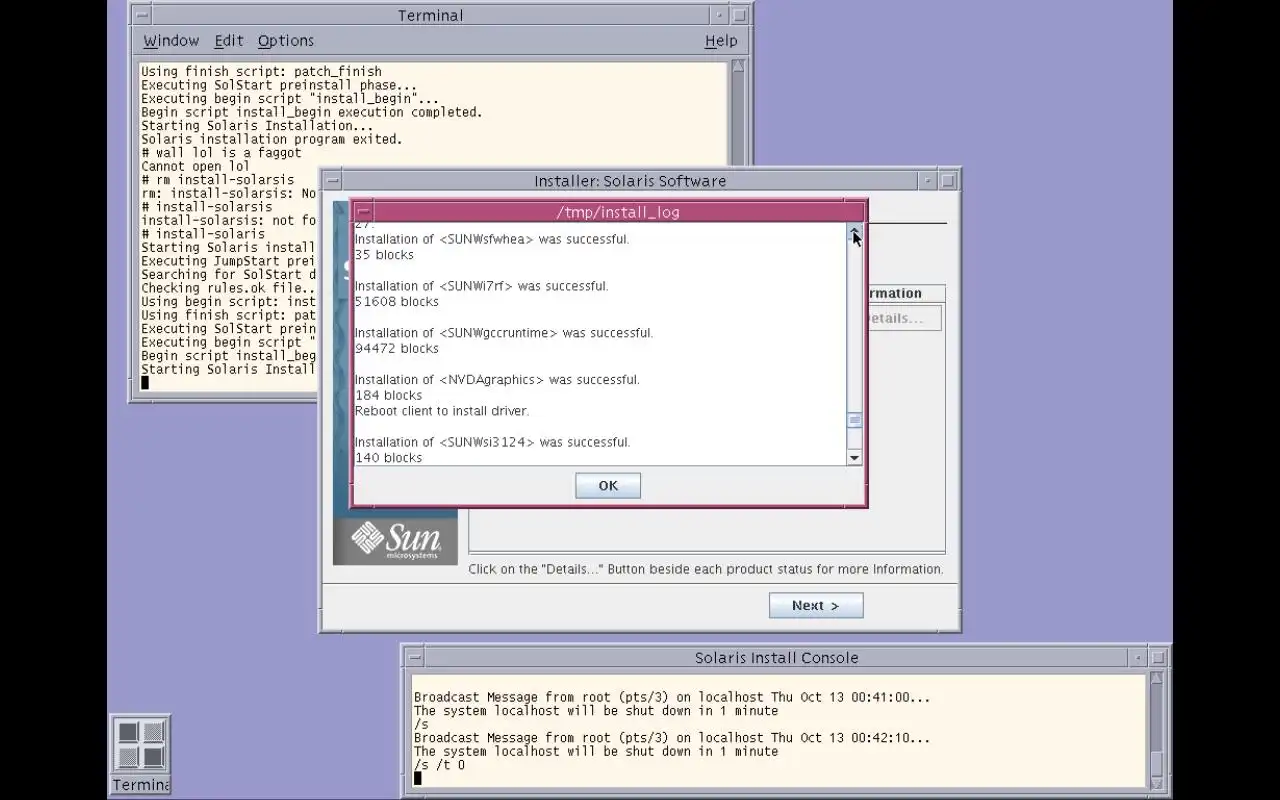The width and height of the screenshot is (1280, 800).
Task: Click the Installer hint text about Details button
Action: point(706,569)
